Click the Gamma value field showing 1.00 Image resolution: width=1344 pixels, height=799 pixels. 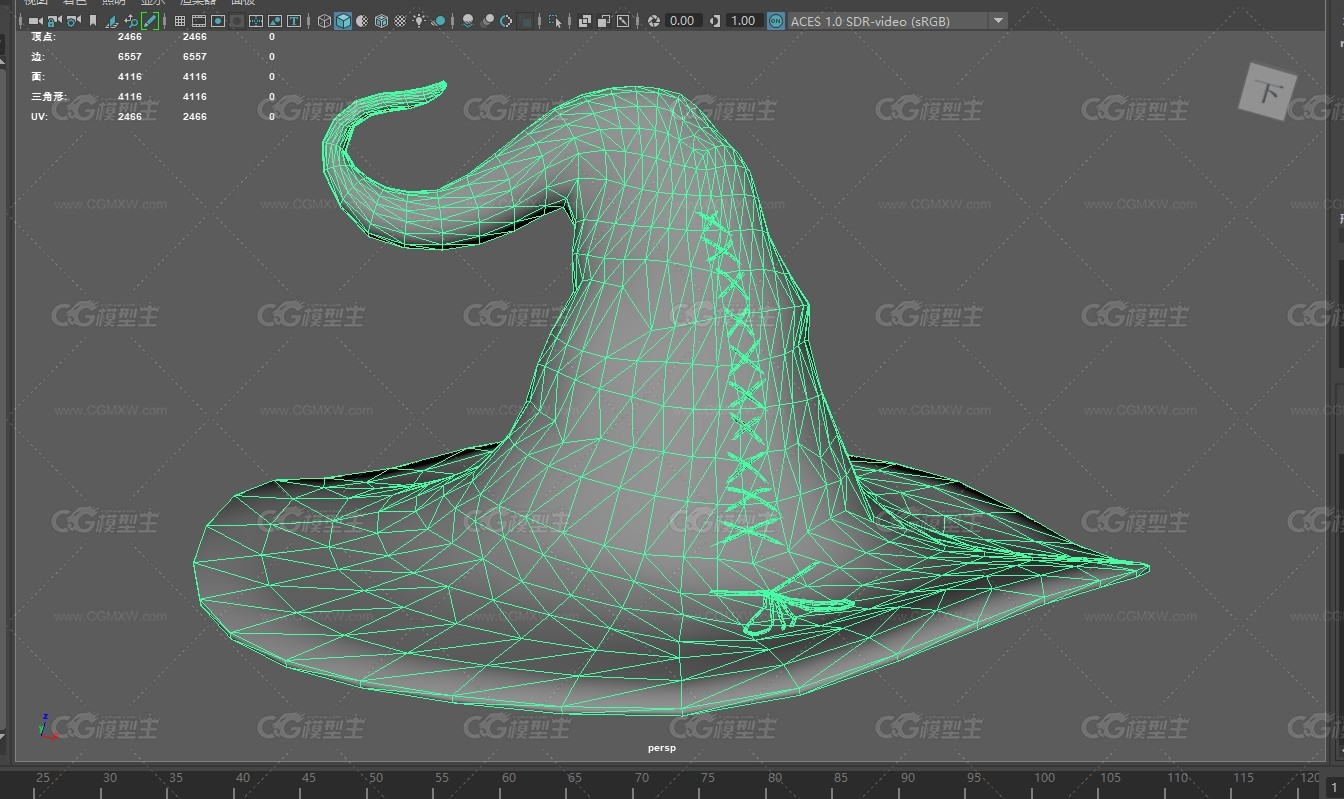pyautogui.click(x=743, y=20)
